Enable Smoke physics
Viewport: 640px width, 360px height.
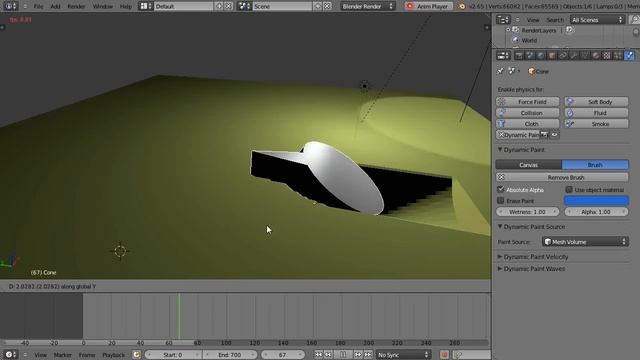[596, 124]
